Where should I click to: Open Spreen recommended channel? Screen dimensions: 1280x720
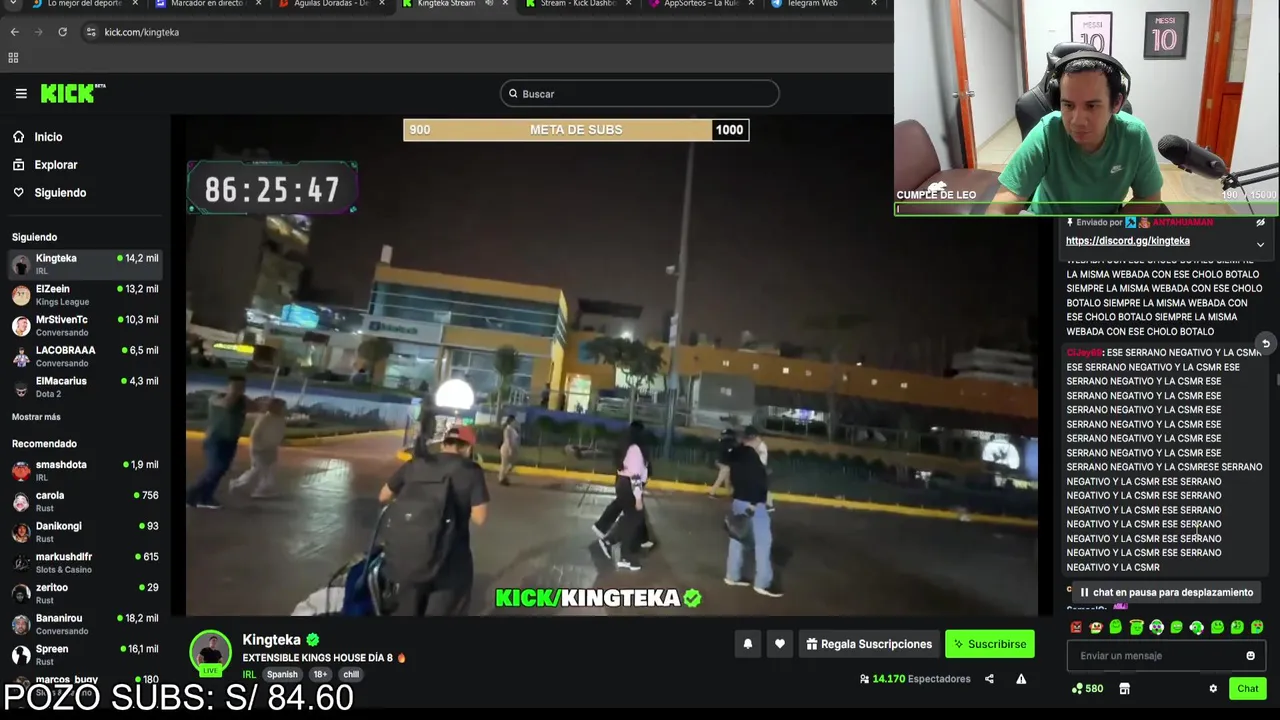point(85,655)
